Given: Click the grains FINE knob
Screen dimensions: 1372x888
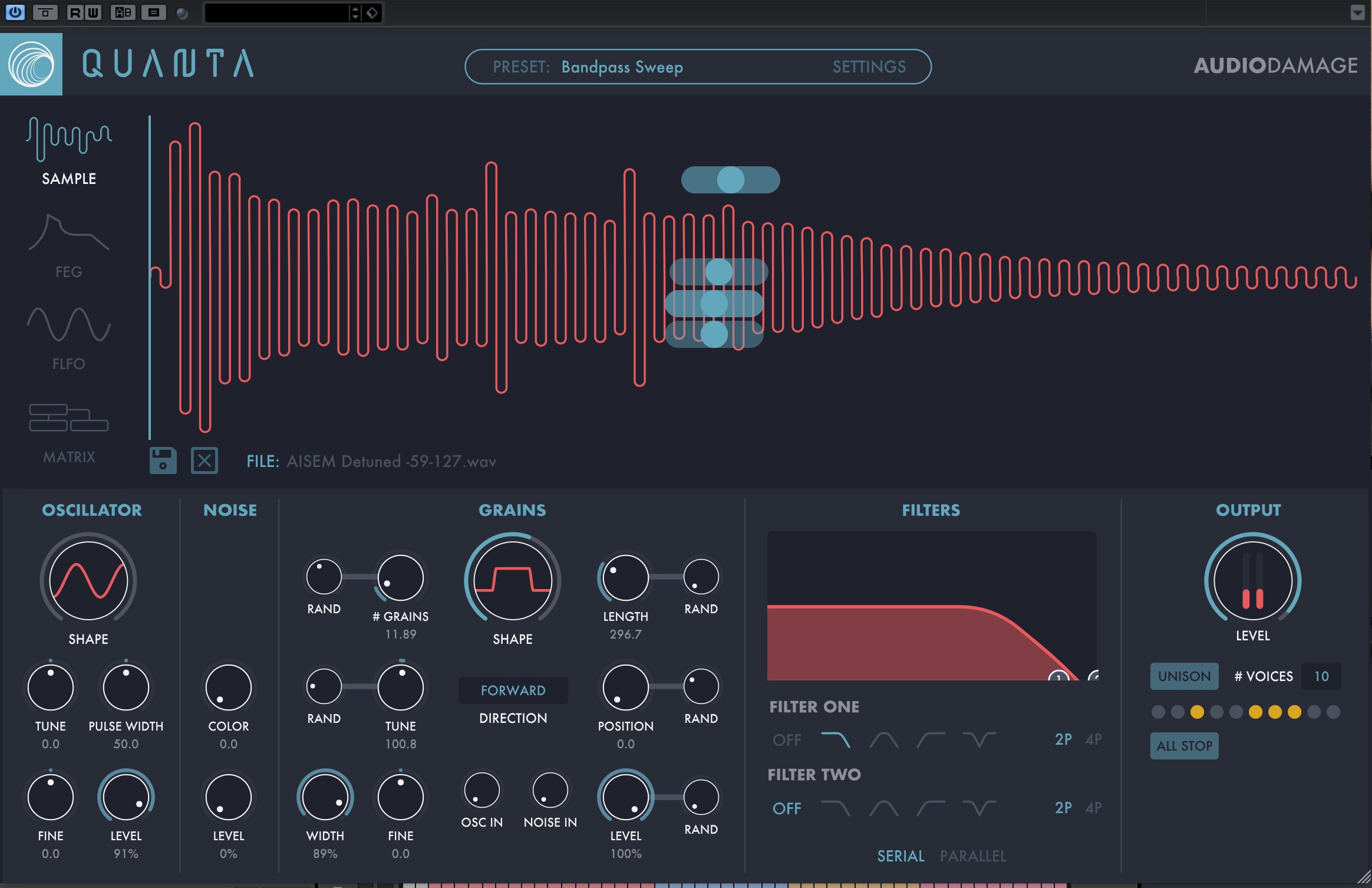Looking at the screenshot, I should click(401, 797).
